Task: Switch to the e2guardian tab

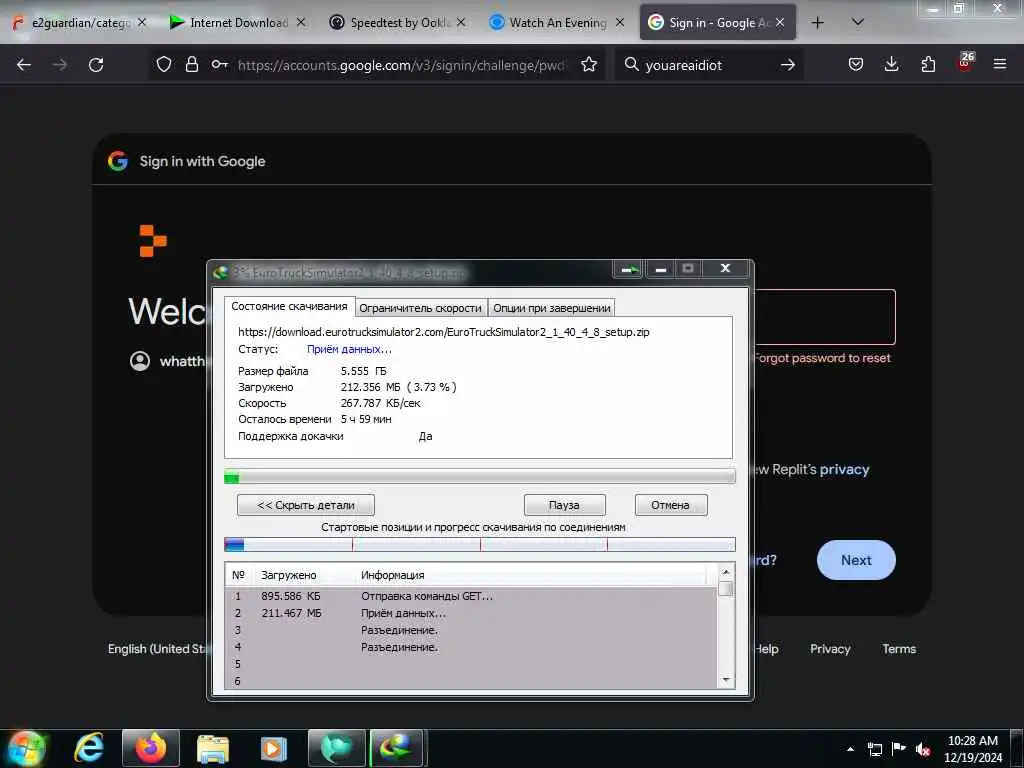Action: [80, 23]
